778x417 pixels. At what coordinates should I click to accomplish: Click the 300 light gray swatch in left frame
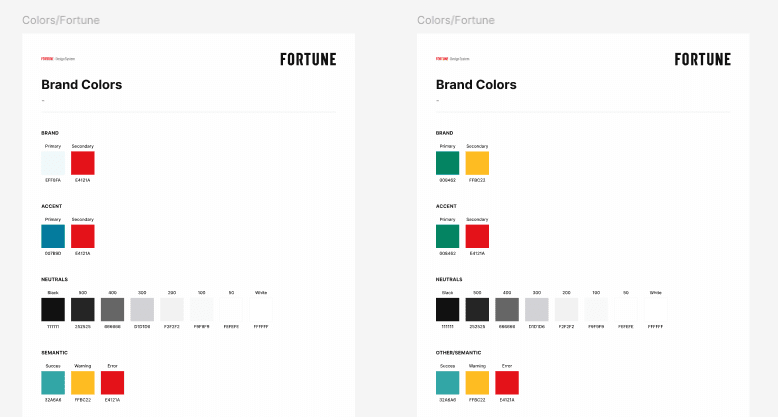click(x=142, y=309)
